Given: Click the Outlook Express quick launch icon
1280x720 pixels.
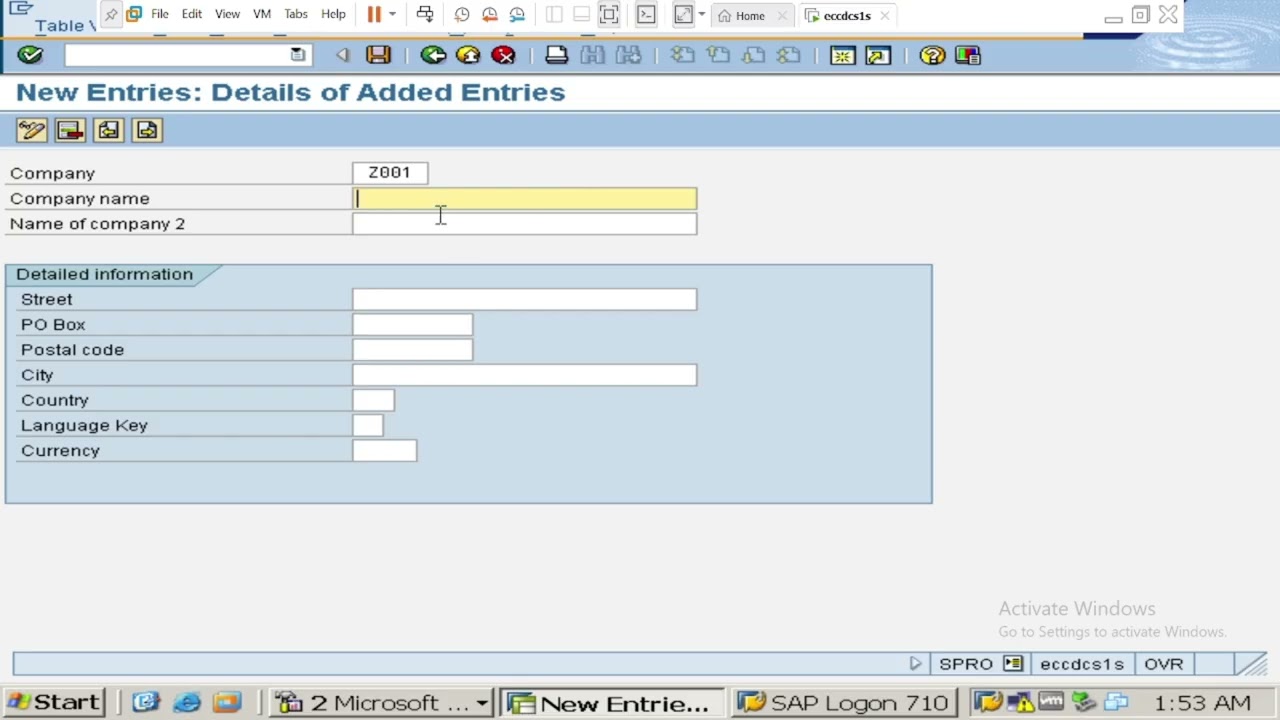Looking at the screenshot, I should [146, 703].
